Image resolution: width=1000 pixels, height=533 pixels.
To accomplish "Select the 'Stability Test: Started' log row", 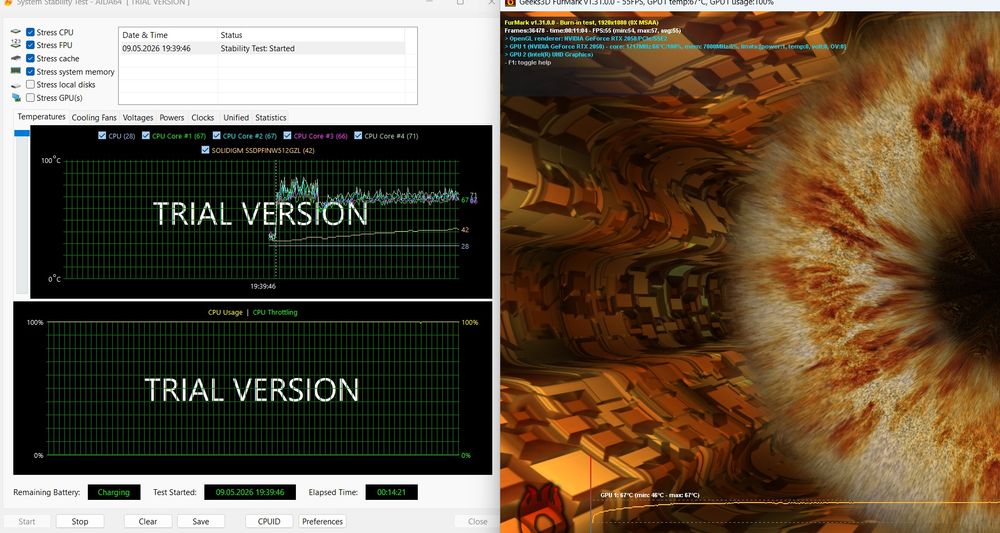I will click(262, 48).
